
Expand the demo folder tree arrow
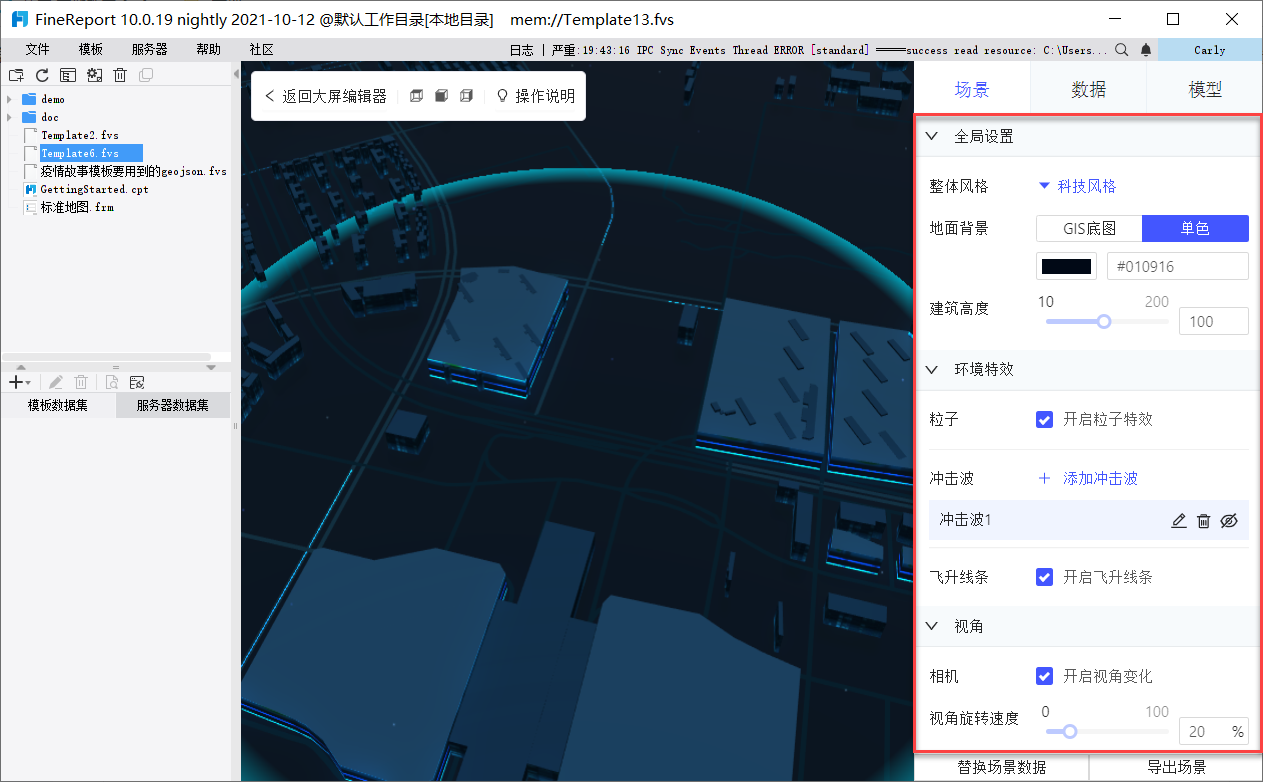pos(9,99)
